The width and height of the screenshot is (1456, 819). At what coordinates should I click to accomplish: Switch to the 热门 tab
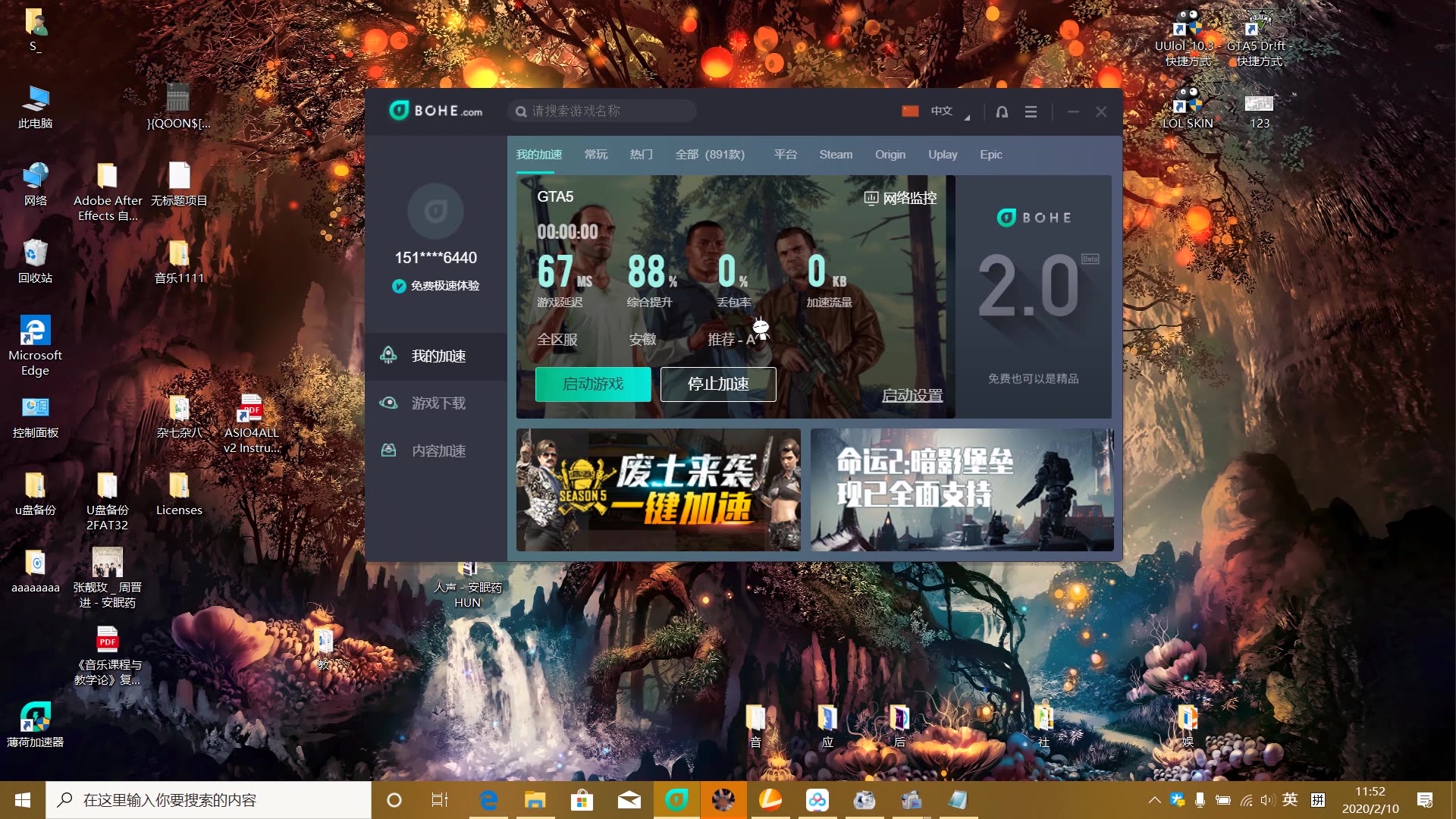point(641,154)
